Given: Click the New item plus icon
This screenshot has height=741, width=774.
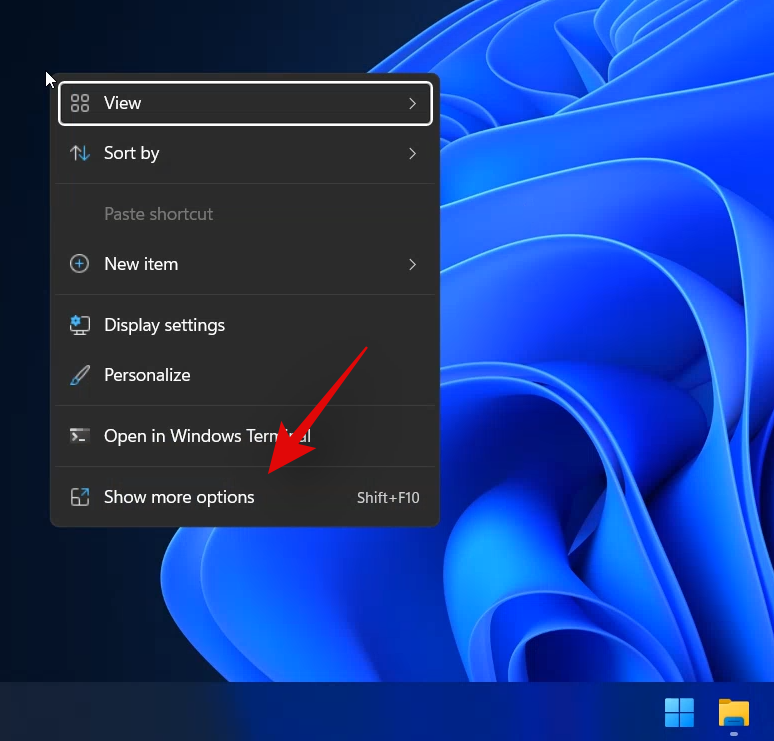Looking at the screenshot, I should (x=80, y=264).
